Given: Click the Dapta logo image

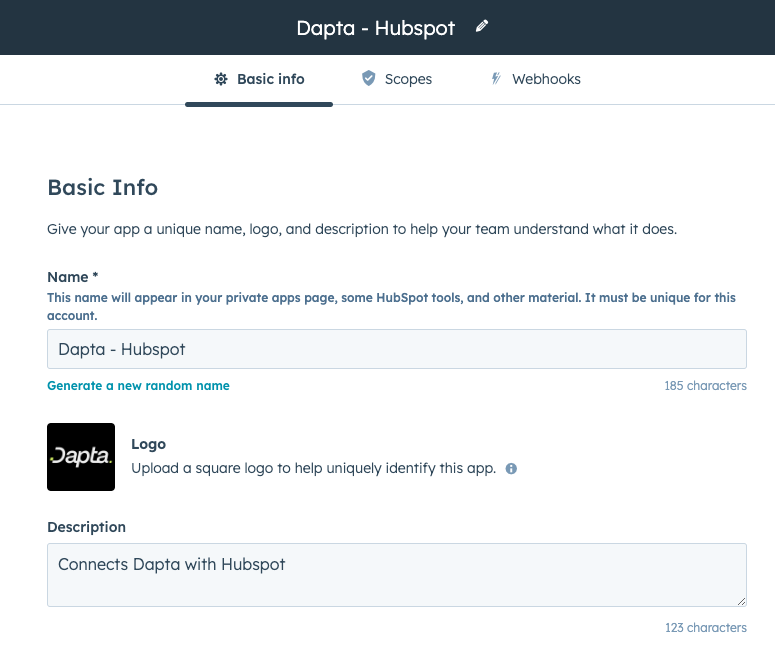Looking at the screenshot, I should pyautogui.click(x=81, y=457).
